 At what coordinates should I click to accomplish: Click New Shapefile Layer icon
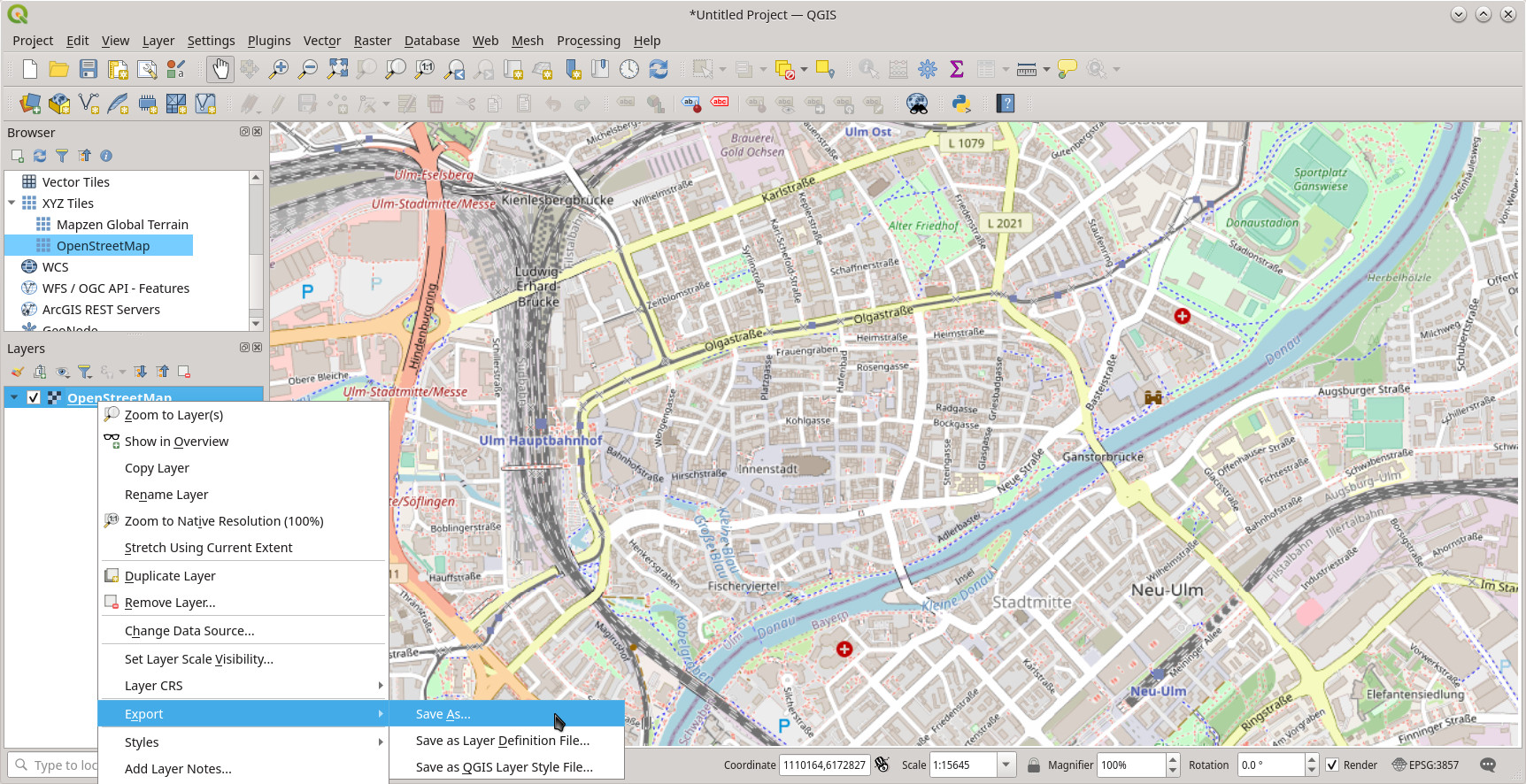tap(89, 104)
